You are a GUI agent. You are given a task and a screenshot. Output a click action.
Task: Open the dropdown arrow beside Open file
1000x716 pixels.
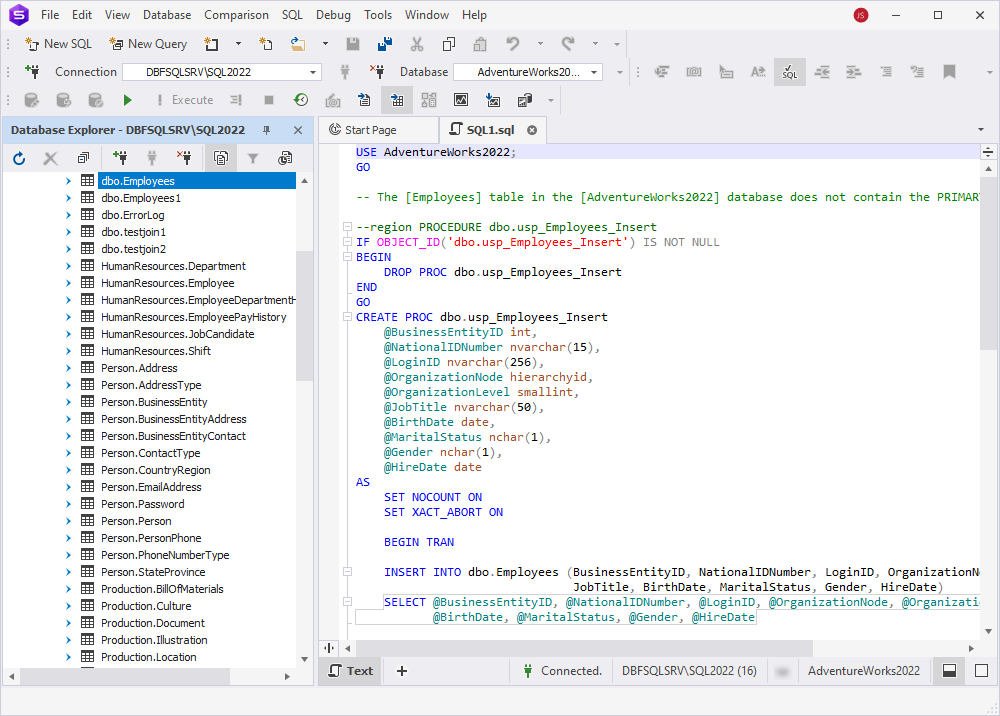[x=325, y=44]
